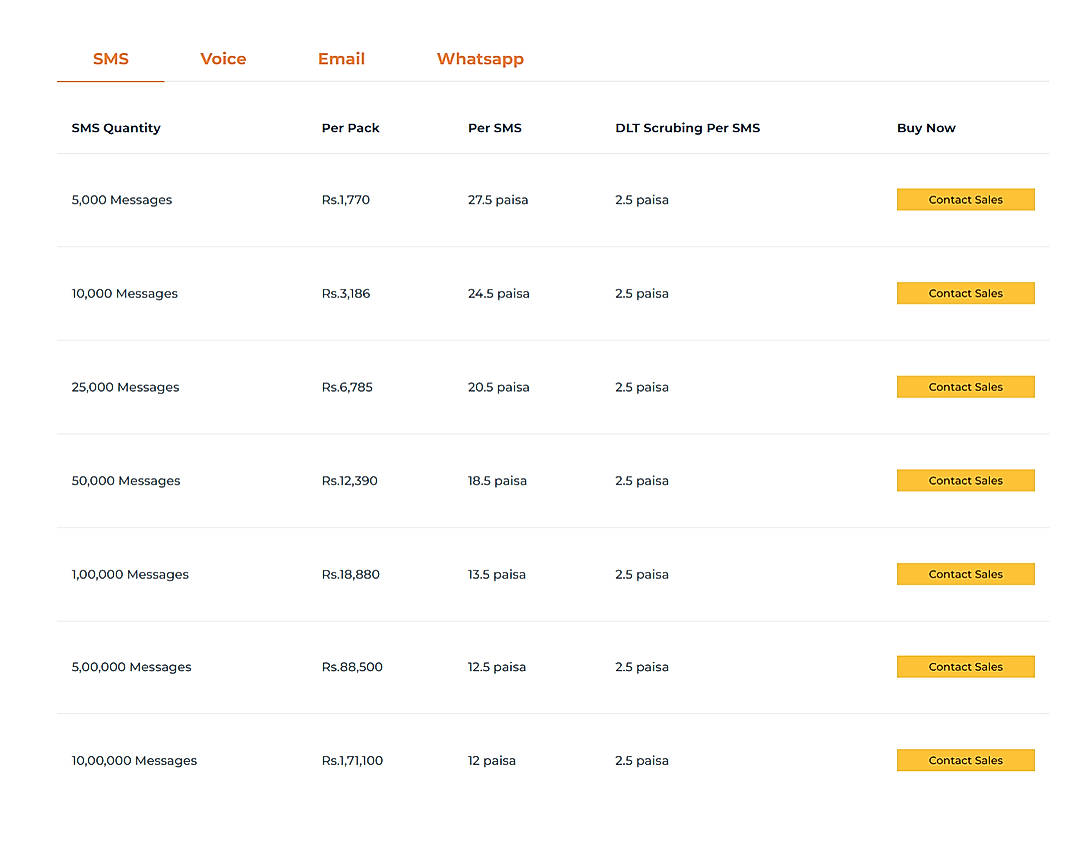
Task: Click the 12 paisa rate
Action: [x=491, y=760]
